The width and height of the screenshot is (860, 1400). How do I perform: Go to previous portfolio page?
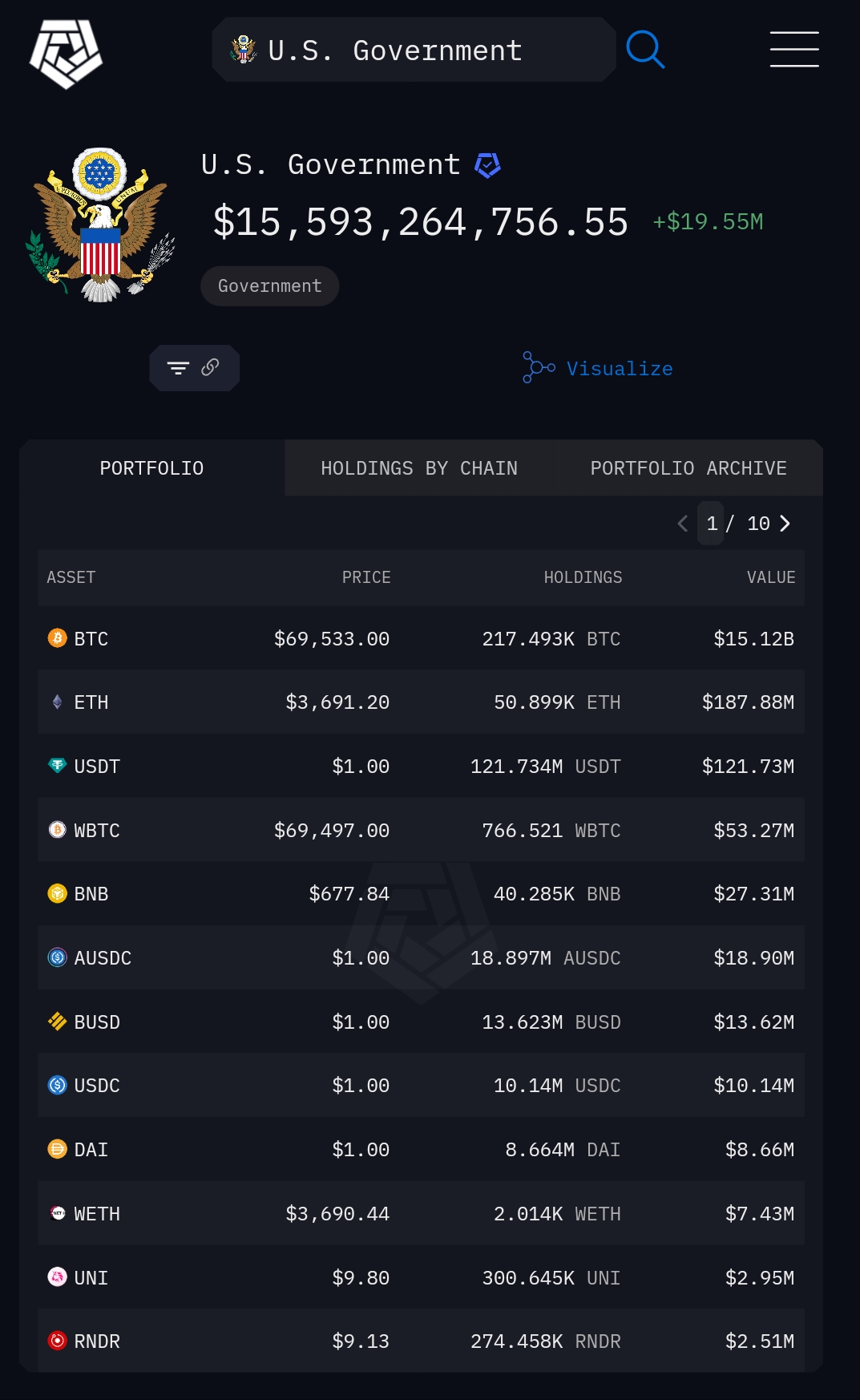tap(683, 524)
